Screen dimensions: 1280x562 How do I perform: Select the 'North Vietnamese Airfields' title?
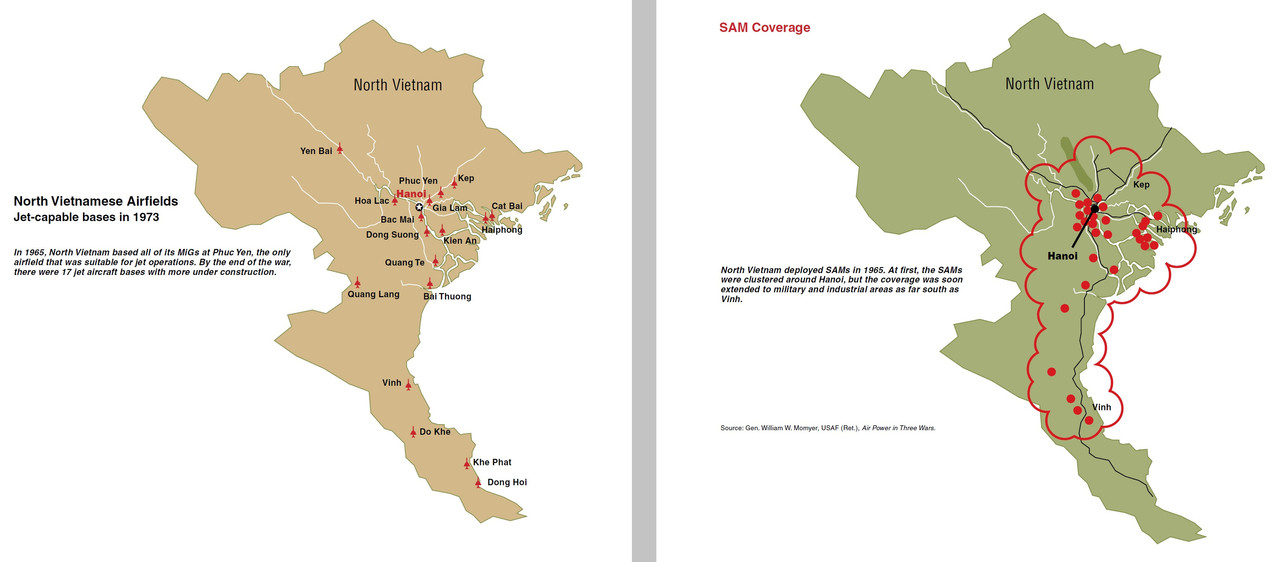pyautogui.click(x=96, y=201)
